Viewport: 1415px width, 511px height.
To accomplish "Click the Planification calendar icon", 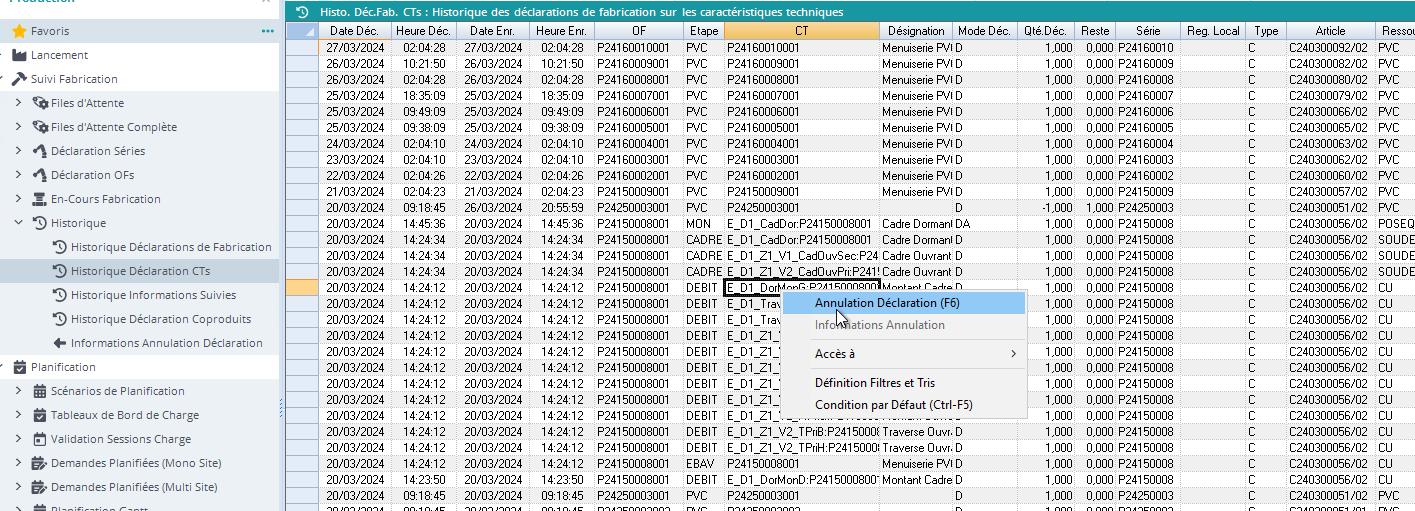I will click(x=19, y=367).
